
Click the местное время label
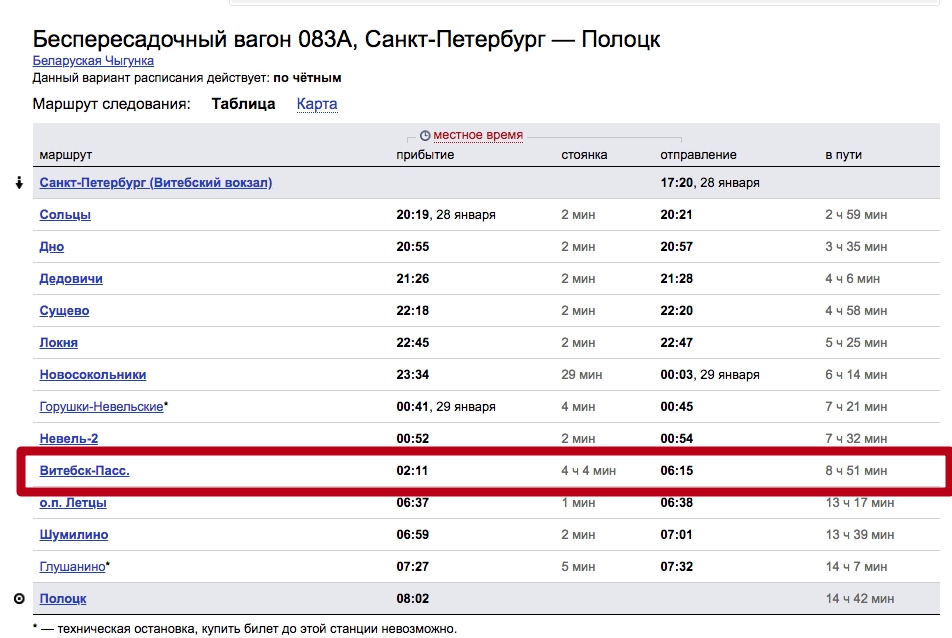click(477, 135)
